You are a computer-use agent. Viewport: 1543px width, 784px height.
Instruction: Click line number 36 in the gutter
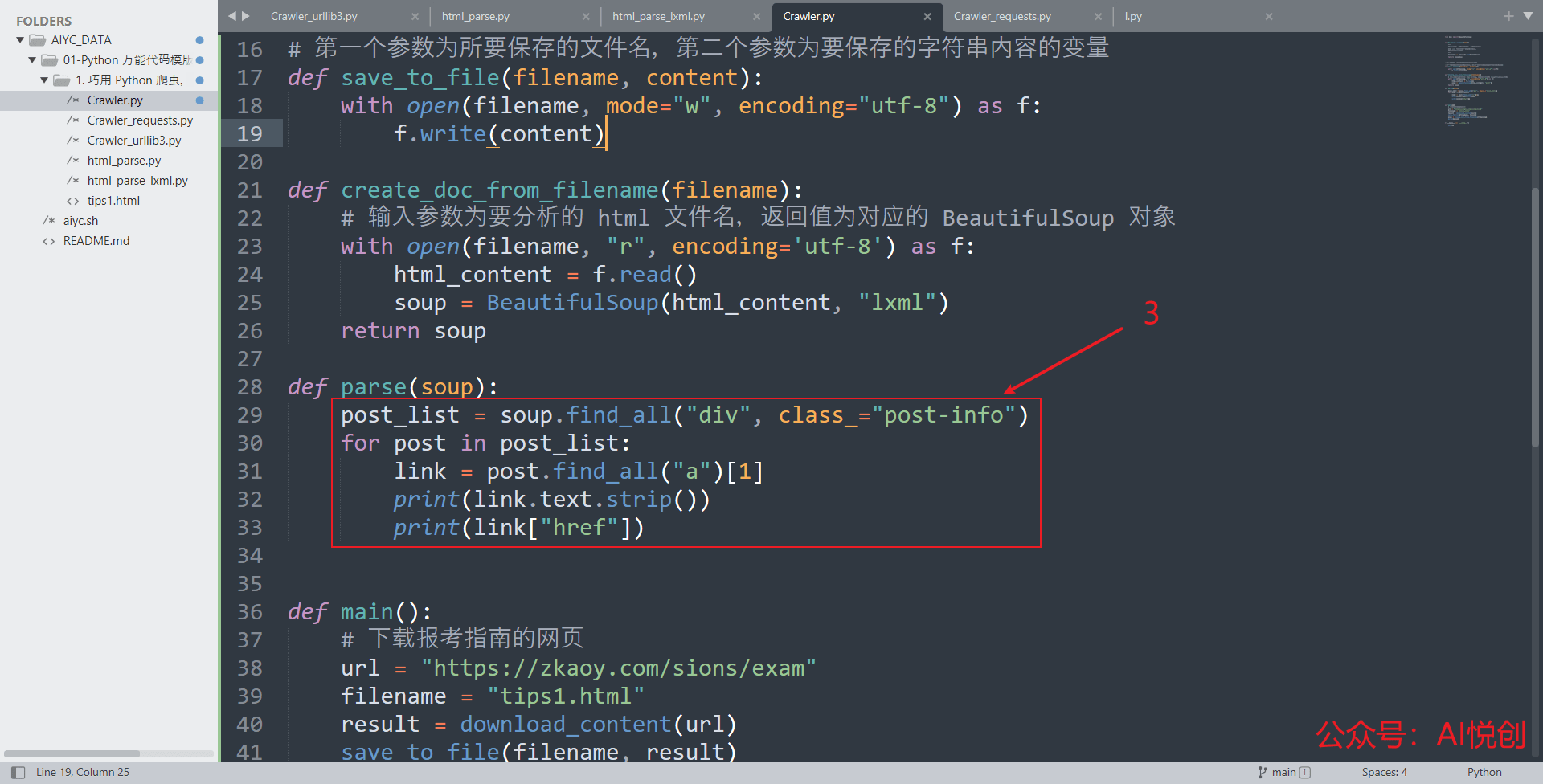[x=250, y=612]
